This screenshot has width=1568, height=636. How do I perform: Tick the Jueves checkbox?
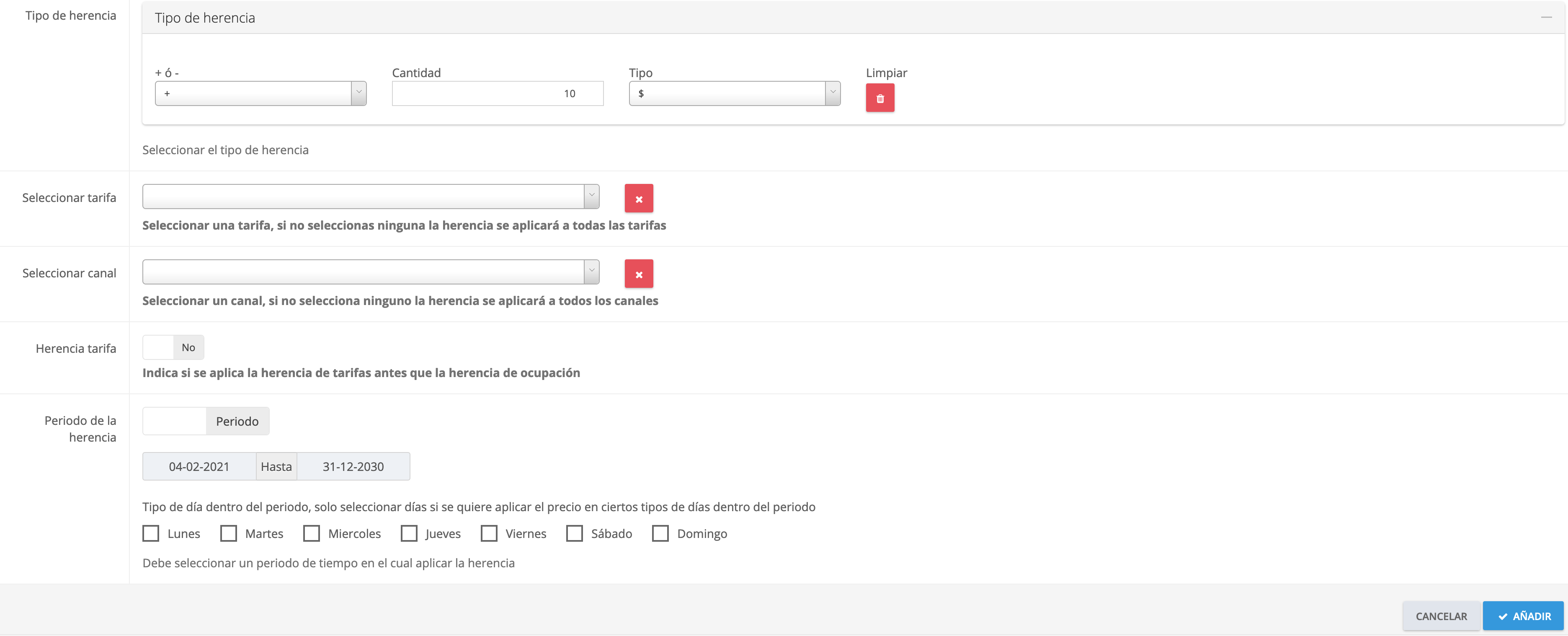(x=409, y=534)
